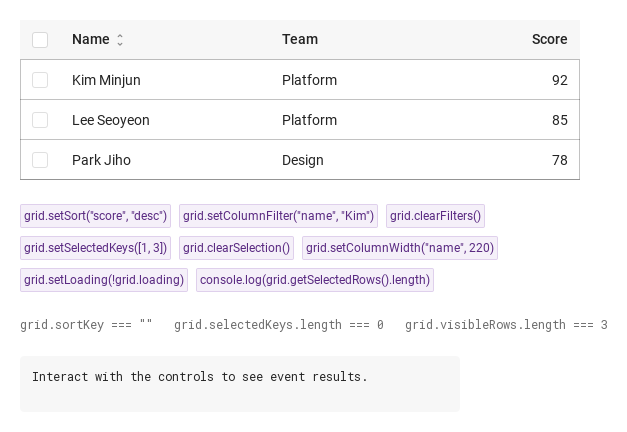
Task: Click console.log getSelectedRows length button
Action: [315, 280]
